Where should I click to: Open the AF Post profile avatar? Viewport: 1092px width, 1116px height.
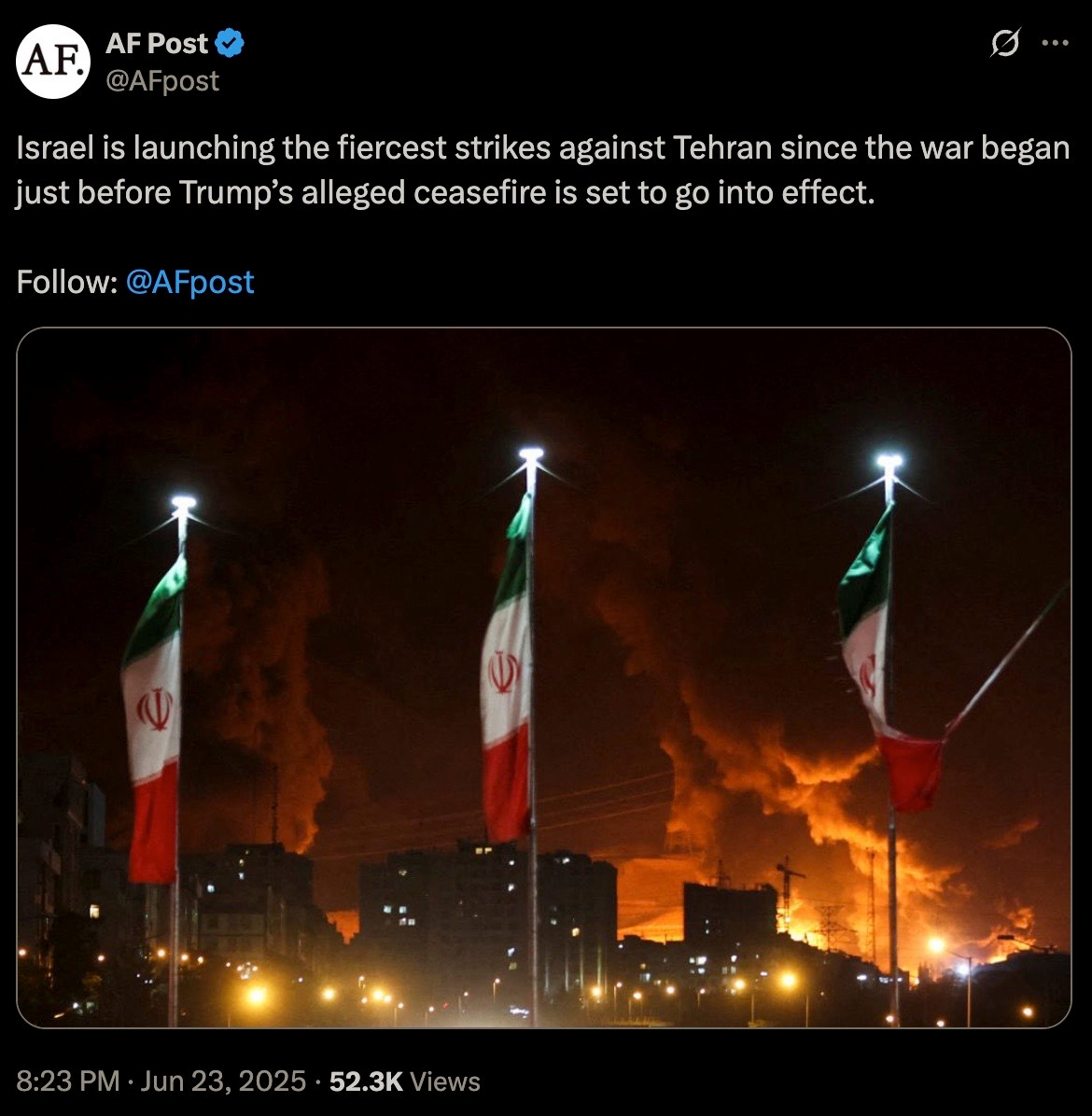[x=53, y=62]
